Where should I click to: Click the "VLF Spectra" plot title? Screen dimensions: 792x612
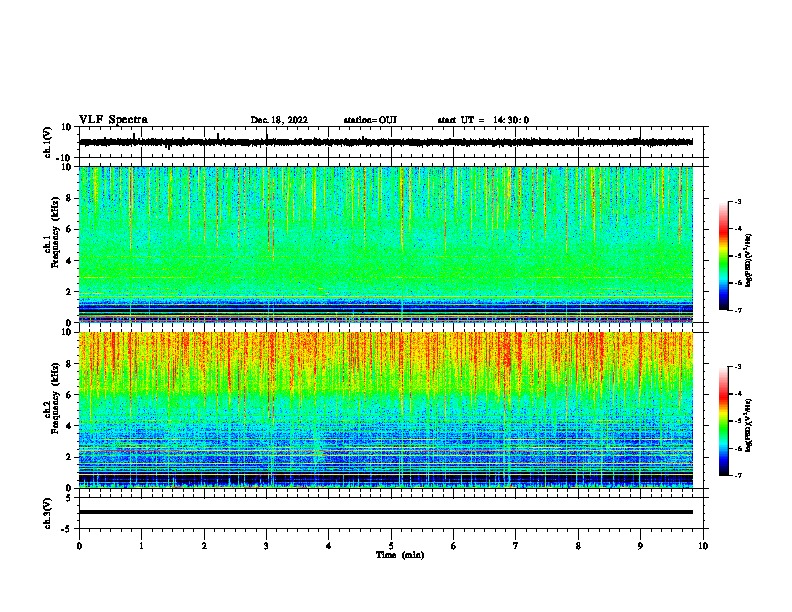point(113,120)
